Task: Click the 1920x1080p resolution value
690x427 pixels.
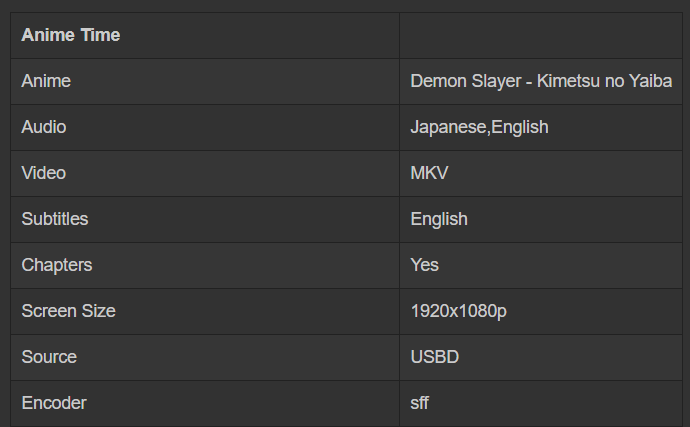Action: (458, 311)
